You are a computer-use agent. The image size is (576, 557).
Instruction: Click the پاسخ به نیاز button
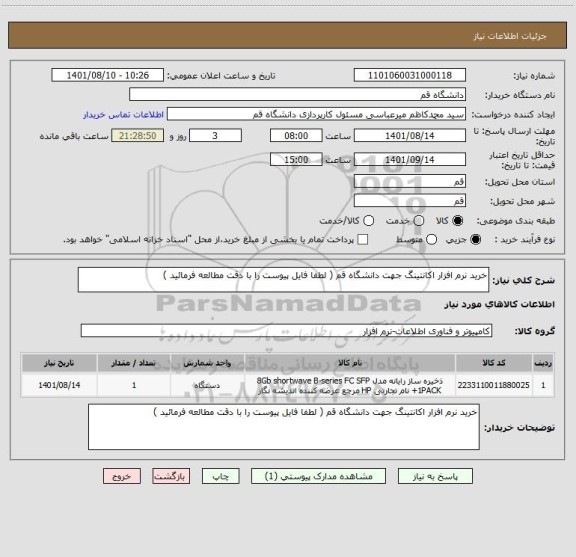(x=435, y=476)
